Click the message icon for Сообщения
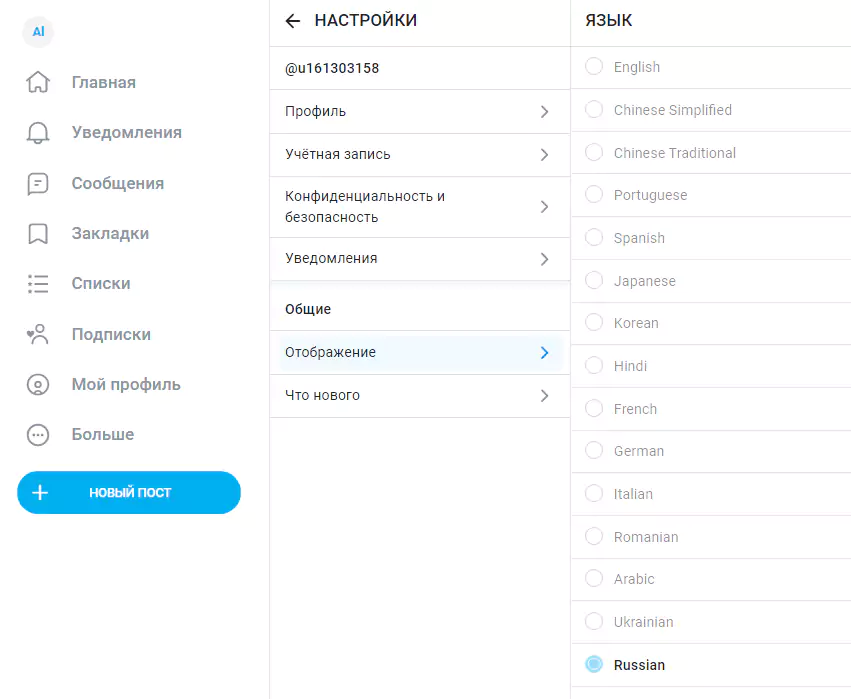 tap(38, 183)
